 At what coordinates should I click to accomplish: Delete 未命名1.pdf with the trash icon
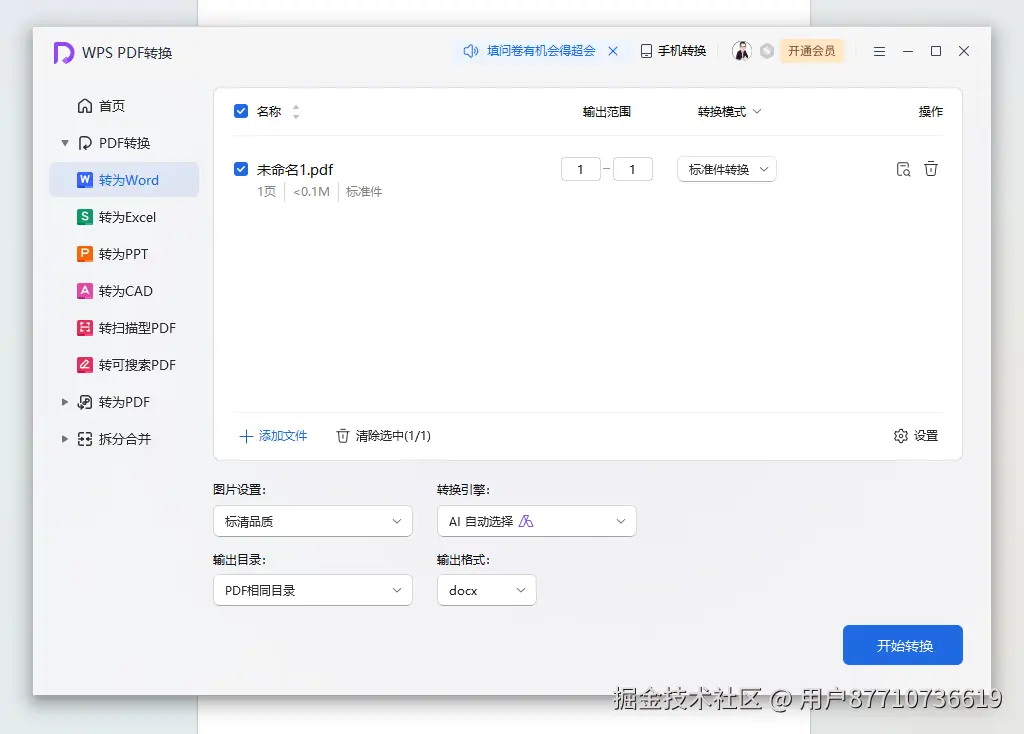click(x=931, y=169)
